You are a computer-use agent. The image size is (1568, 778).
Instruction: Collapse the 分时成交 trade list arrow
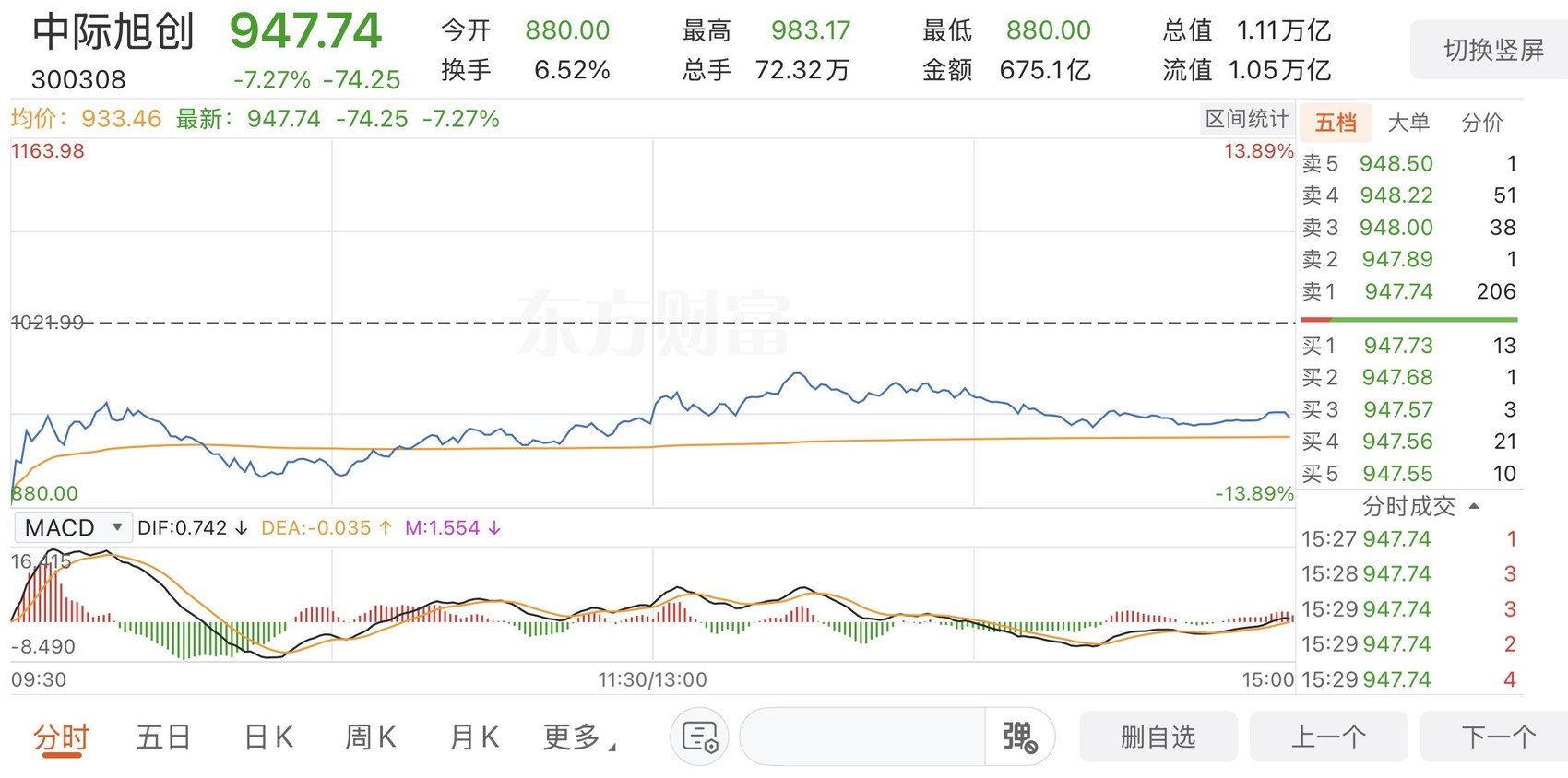(x=1473, y=506)
